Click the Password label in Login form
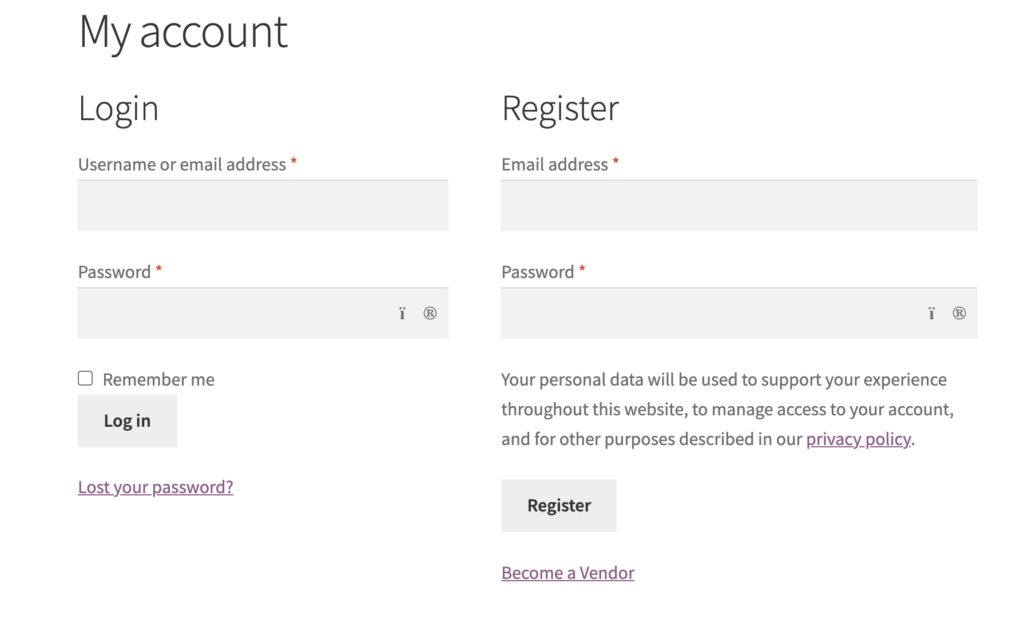 114,272
